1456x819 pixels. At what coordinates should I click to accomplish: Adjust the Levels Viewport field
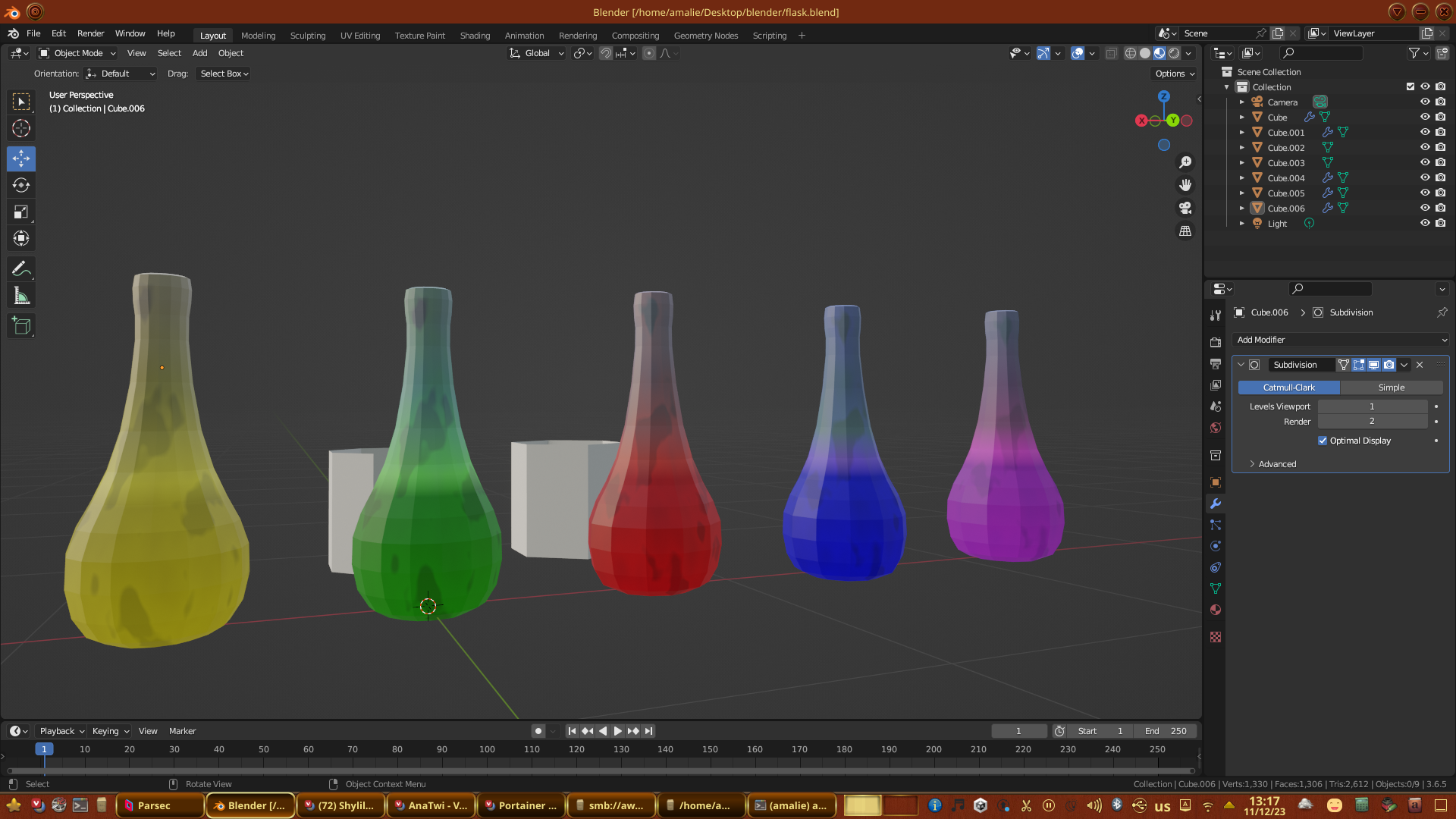[1372, 406]
